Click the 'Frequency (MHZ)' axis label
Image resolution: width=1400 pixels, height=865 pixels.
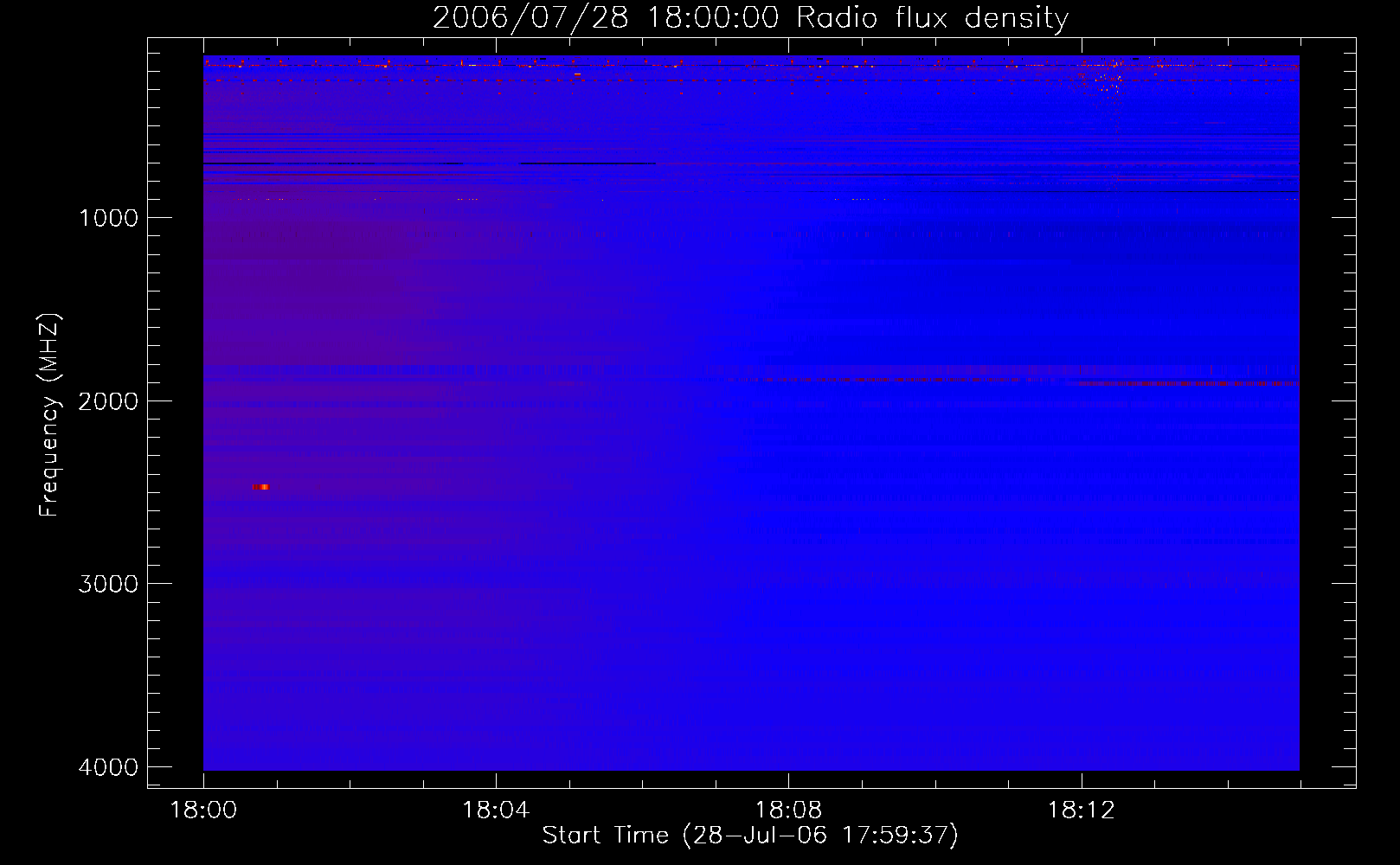point(49,415)
